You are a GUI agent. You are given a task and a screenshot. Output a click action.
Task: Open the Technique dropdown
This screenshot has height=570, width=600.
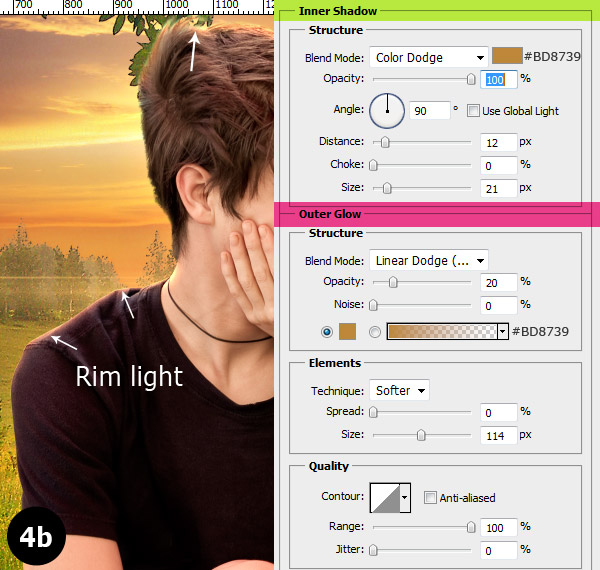pos(399,391)
